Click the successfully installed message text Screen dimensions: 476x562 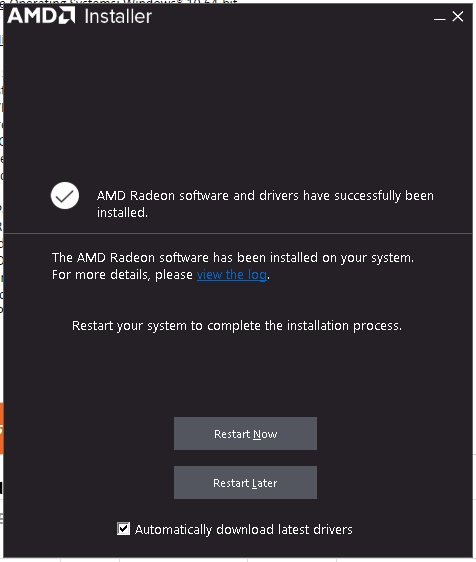click(265, 204)
